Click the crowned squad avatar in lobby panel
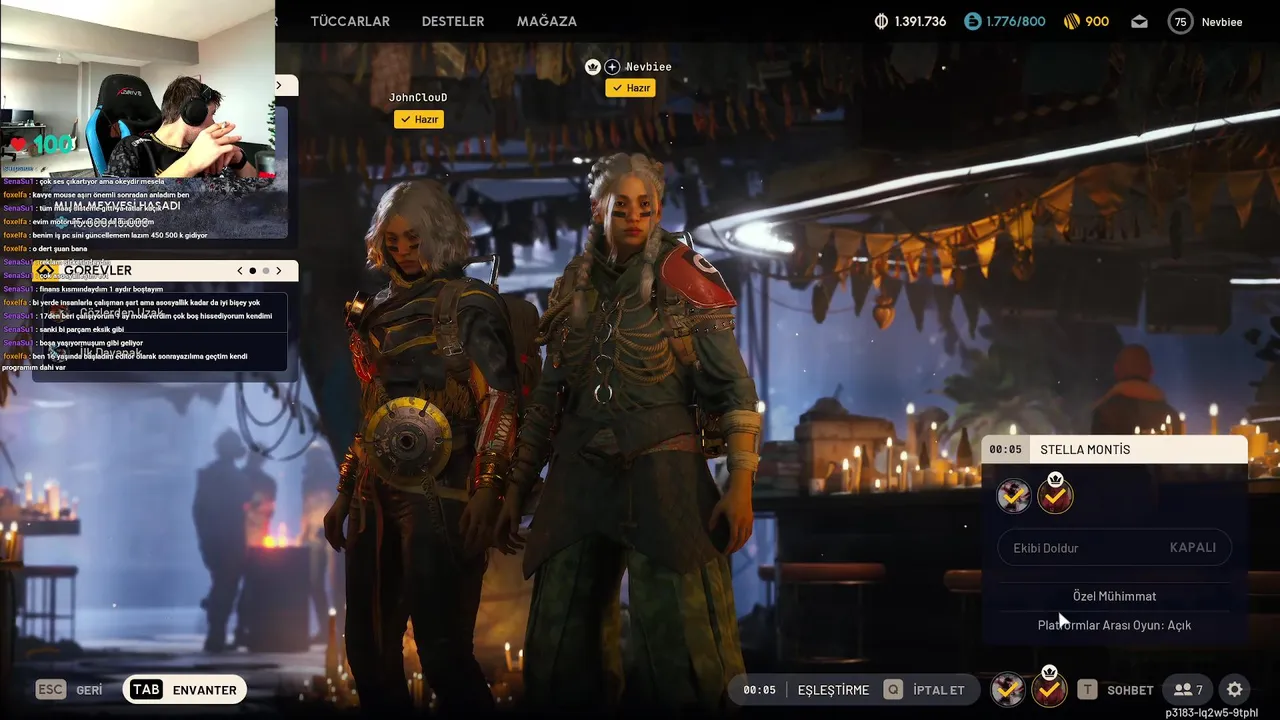 [1055, 494]
